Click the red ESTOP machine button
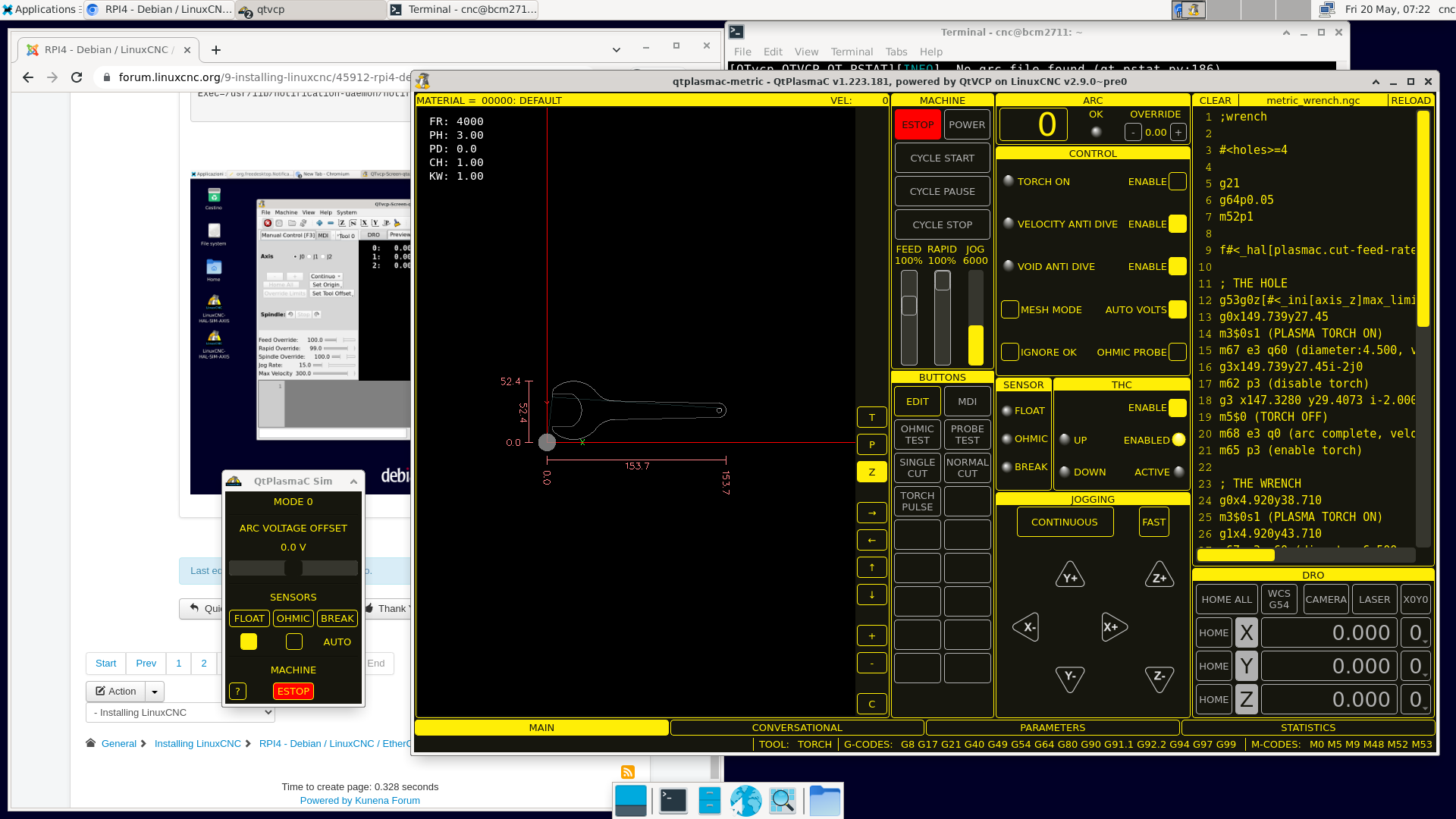Viewport: 1456px width, 819px height. point(918,124)
